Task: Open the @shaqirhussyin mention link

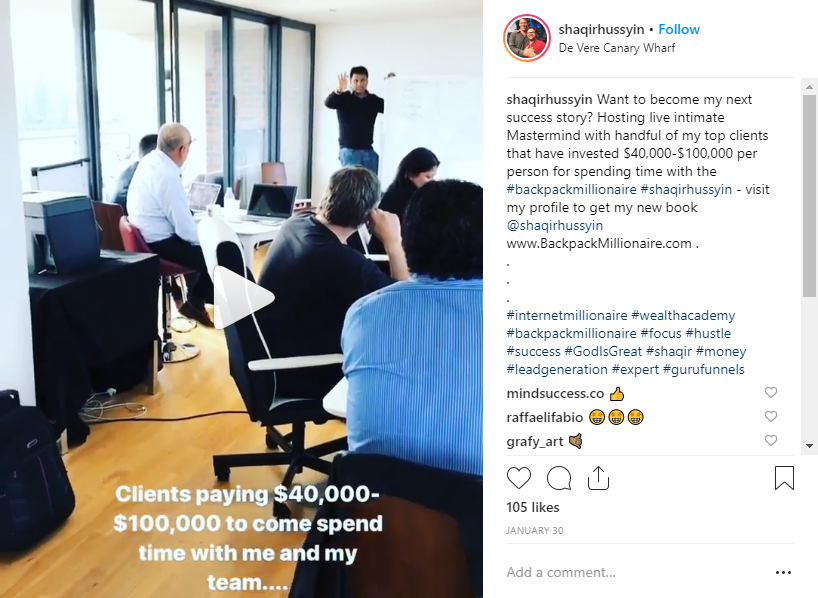Action: (x=555, y=225)
